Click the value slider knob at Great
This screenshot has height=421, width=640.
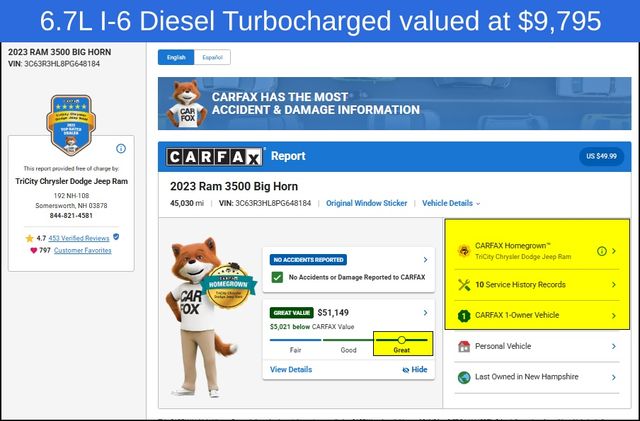click(402, 340)
